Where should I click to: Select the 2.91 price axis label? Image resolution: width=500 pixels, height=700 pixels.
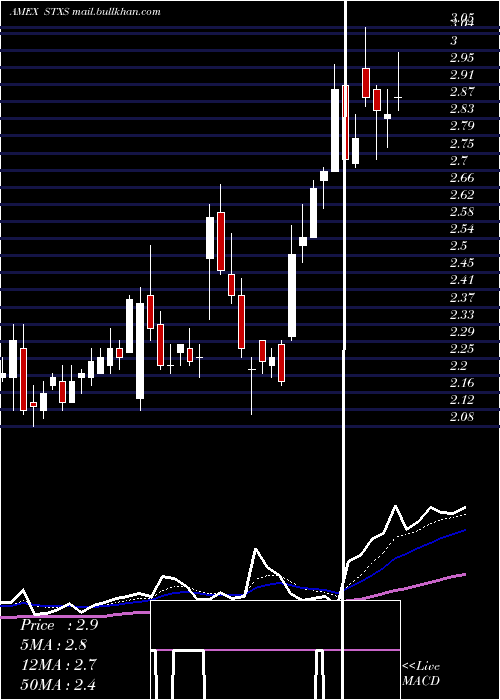[462, 75]
